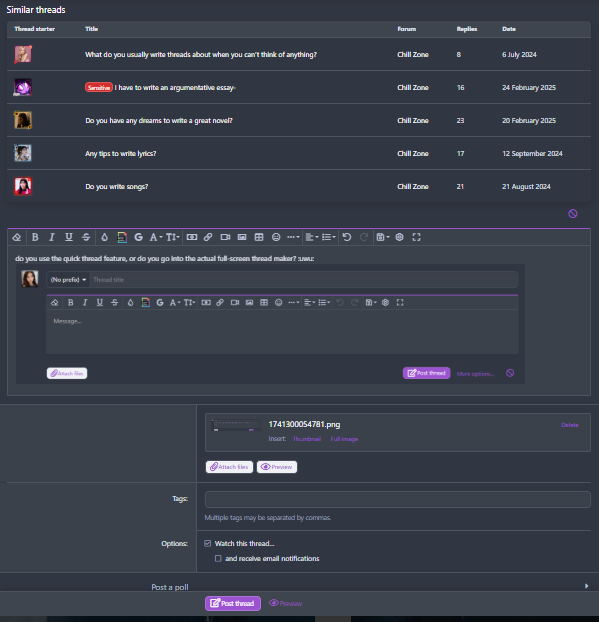Image resolution: width=599 pixels, height=622 pixels.
Task: Insert attachment as Full image
Action: click(x=344, y=439)
